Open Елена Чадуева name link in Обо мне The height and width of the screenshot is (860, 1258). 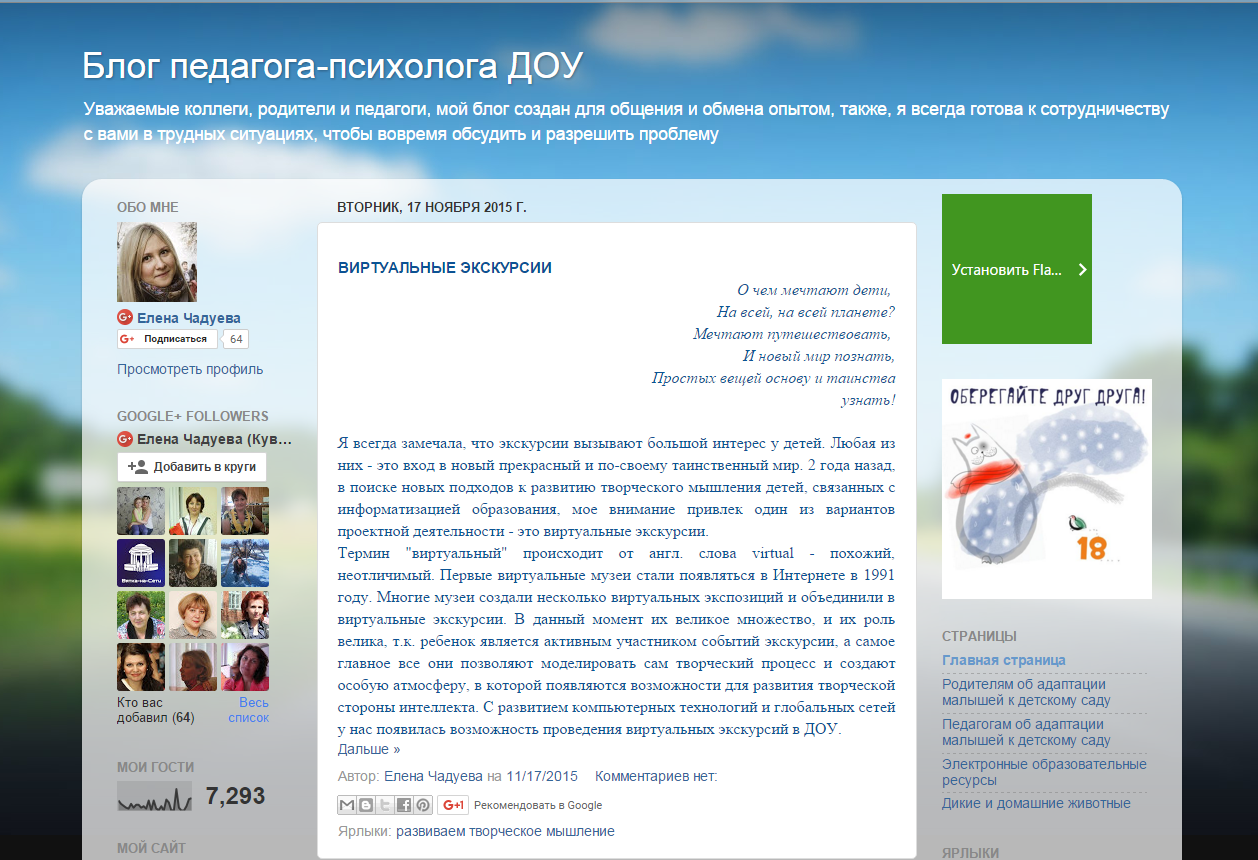[x=189, y=318]
